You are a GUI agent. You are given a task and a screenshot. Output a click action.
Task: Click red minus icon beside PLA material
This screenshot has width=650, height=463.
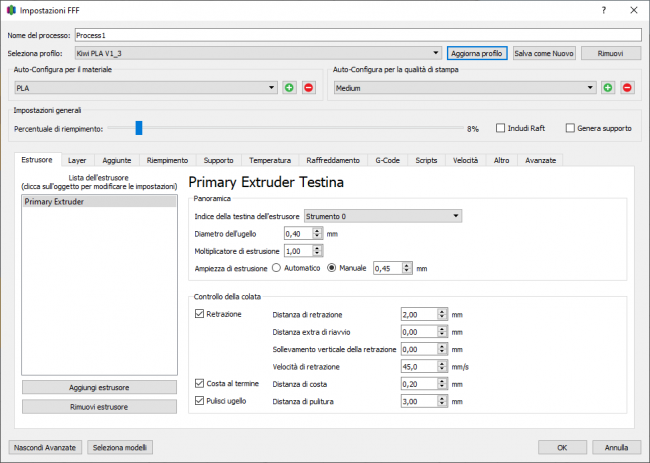click(x=308, y=88)
